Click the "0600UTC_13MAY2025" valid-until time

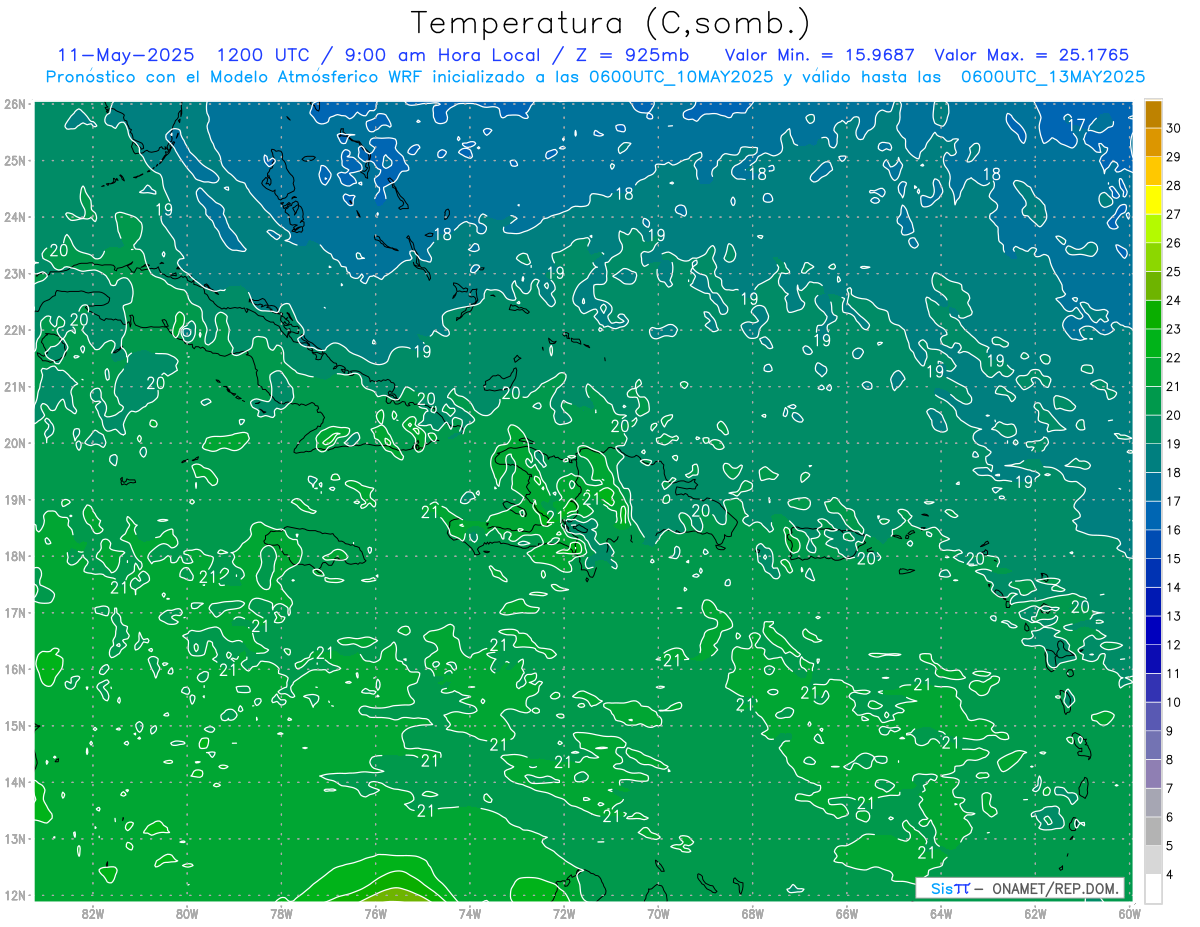tap(1053, 76)
